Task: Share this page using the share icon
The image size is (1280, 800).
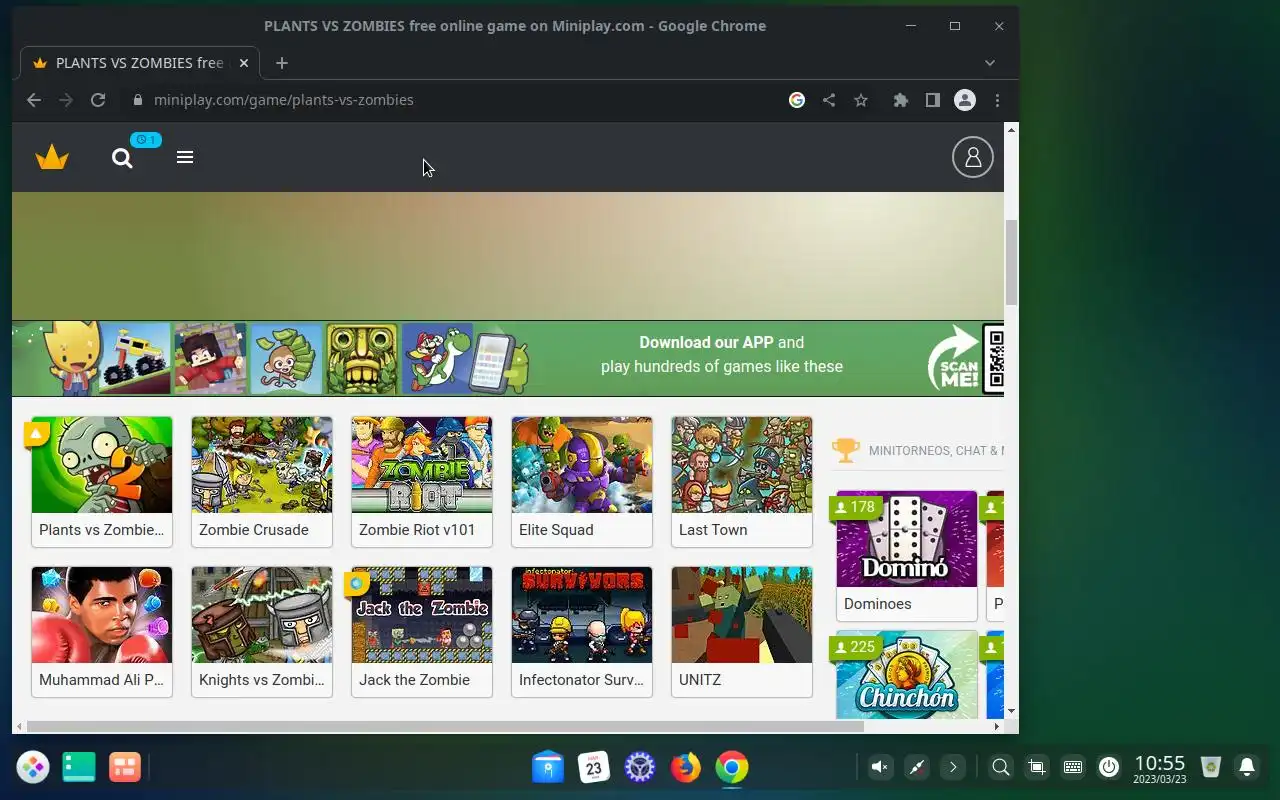Action: [829, 100]
